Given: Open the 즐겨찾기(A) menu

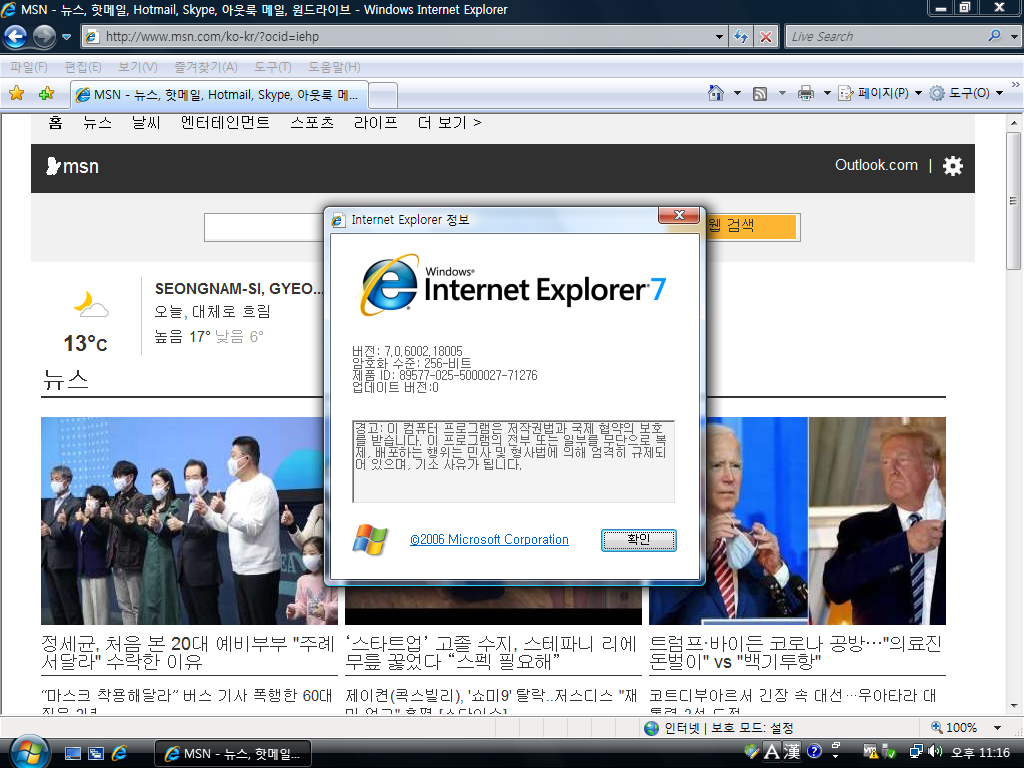Looking at the screenshot, I should pos(206,67).
